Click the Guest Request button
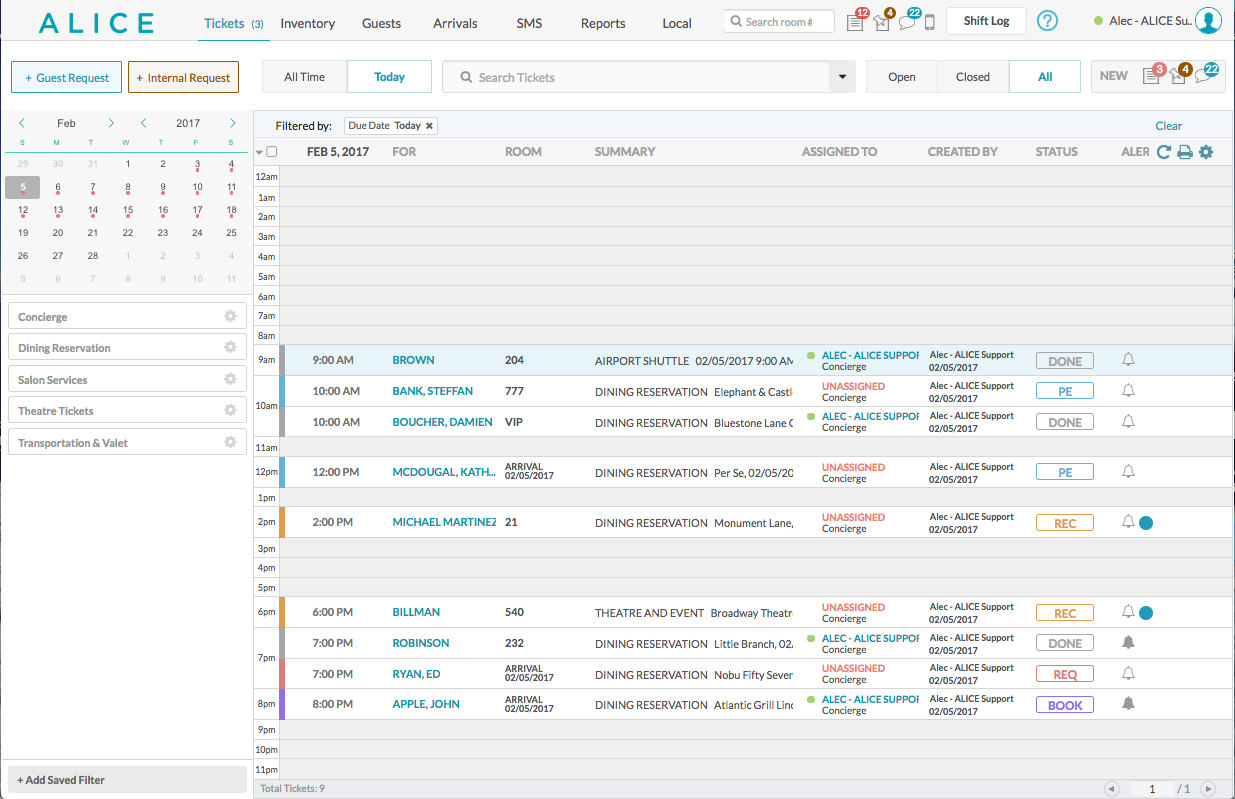 [x=67, y=77]
